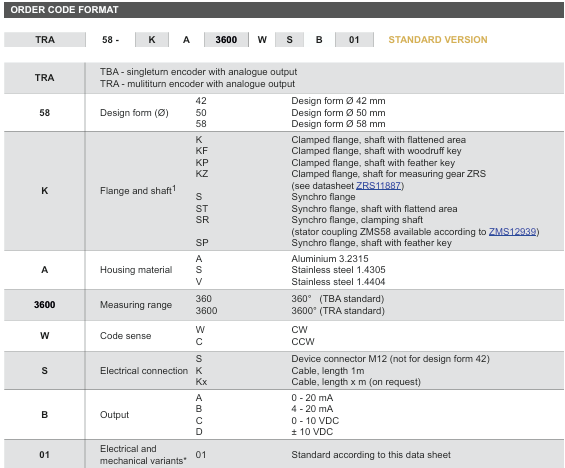Click 'Synchro flange, clamping shaft'

pos(357,220)
